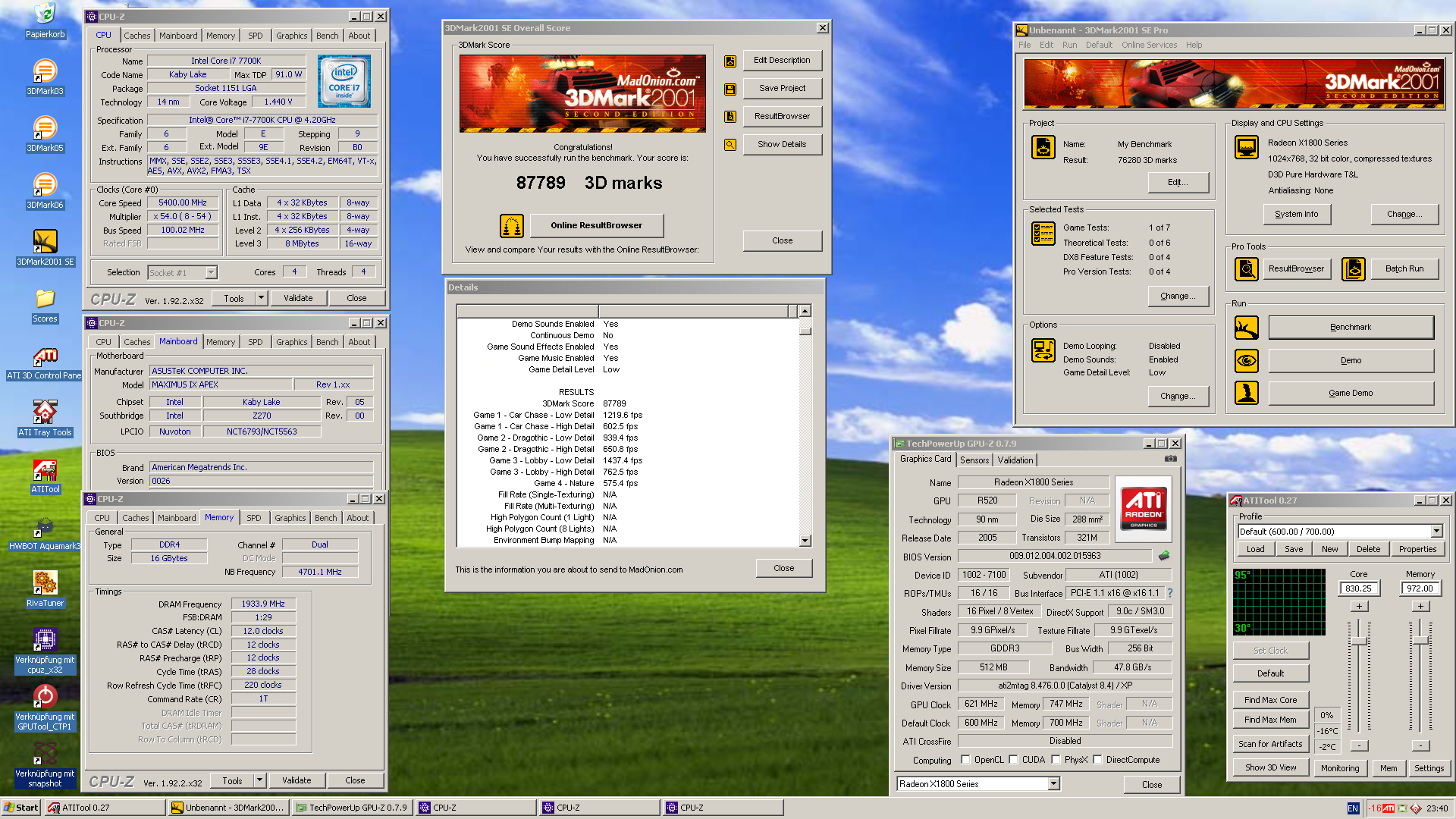Open the ATI Tray Tools icon
The width and height of the screenshot is (1456, 819).
click(45, 413)
